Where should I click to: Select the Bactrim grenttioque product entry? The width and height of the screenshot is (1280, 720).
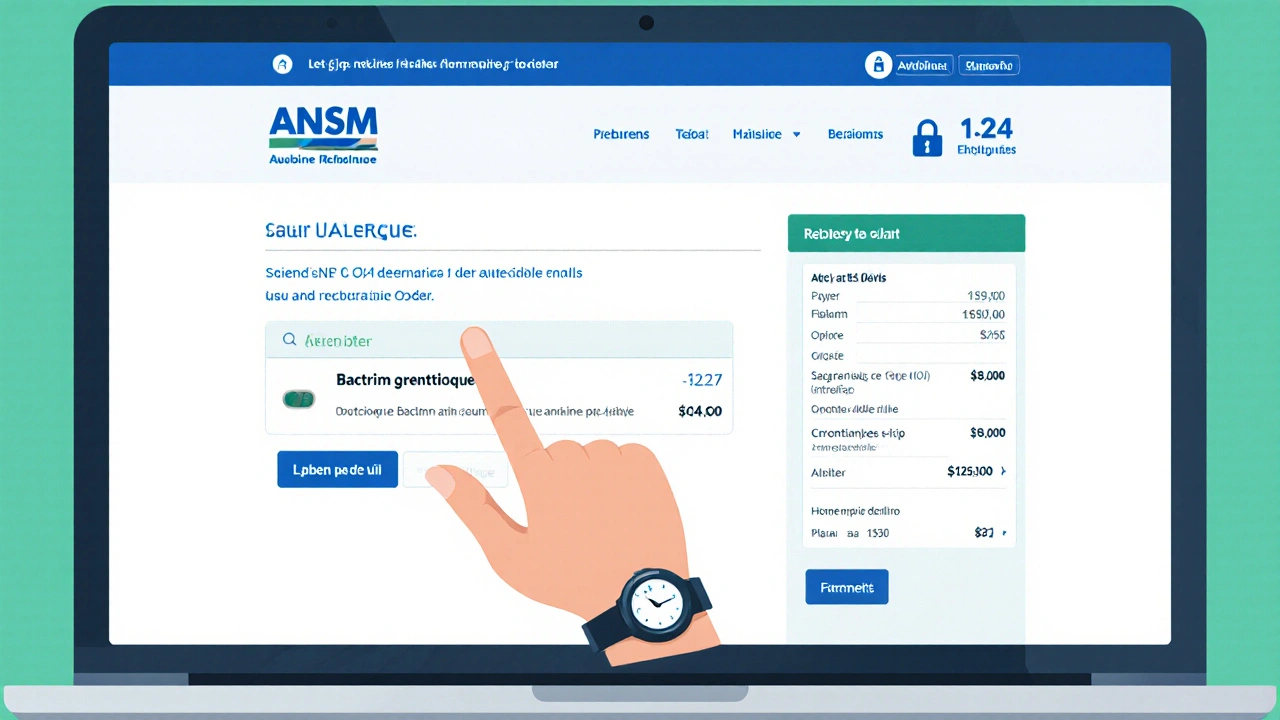tap(405, 380)
